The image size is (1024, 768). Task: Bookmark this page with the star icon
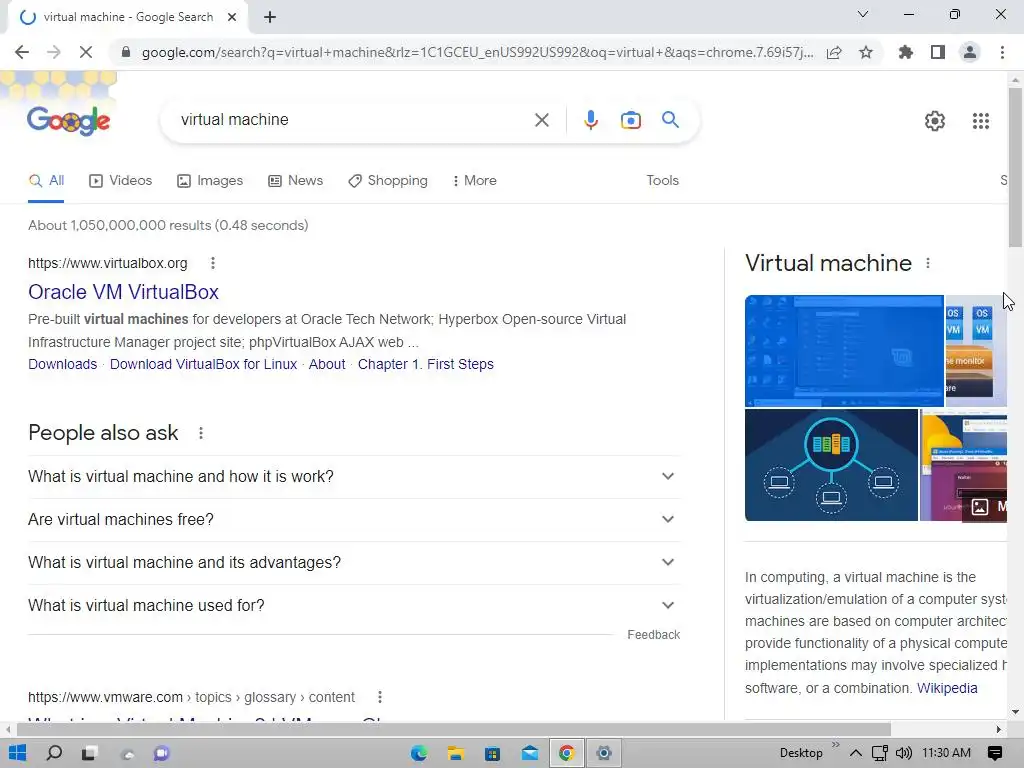[866, 52]
